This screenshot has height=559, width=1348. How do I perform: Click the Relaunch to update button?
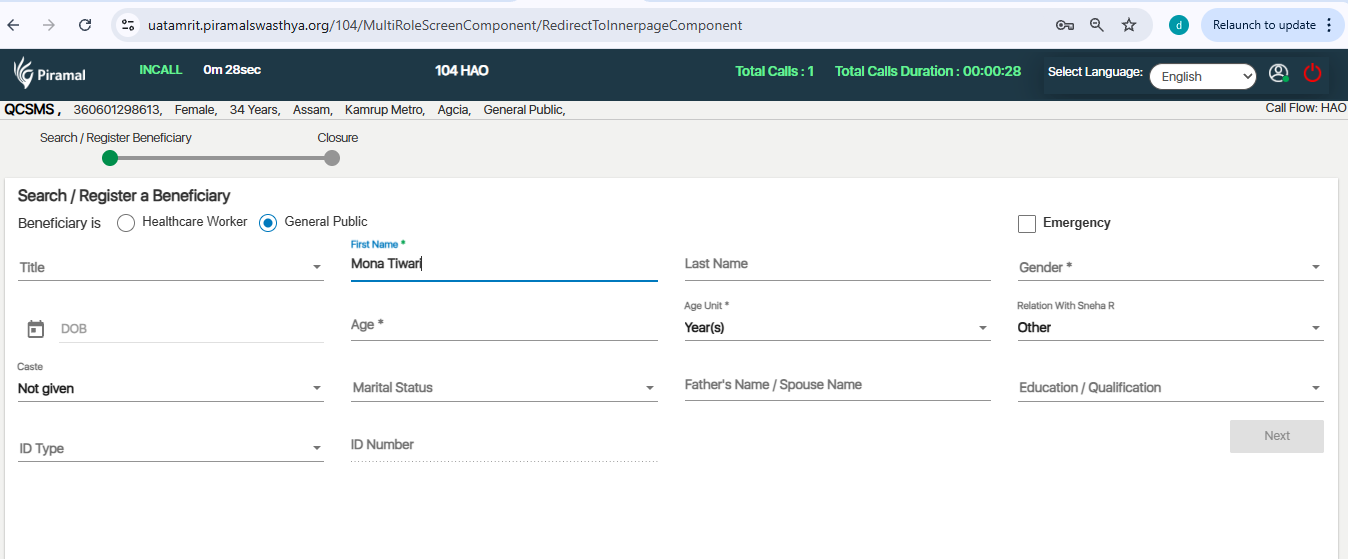pyautogui.click(x=1264, y=25)
